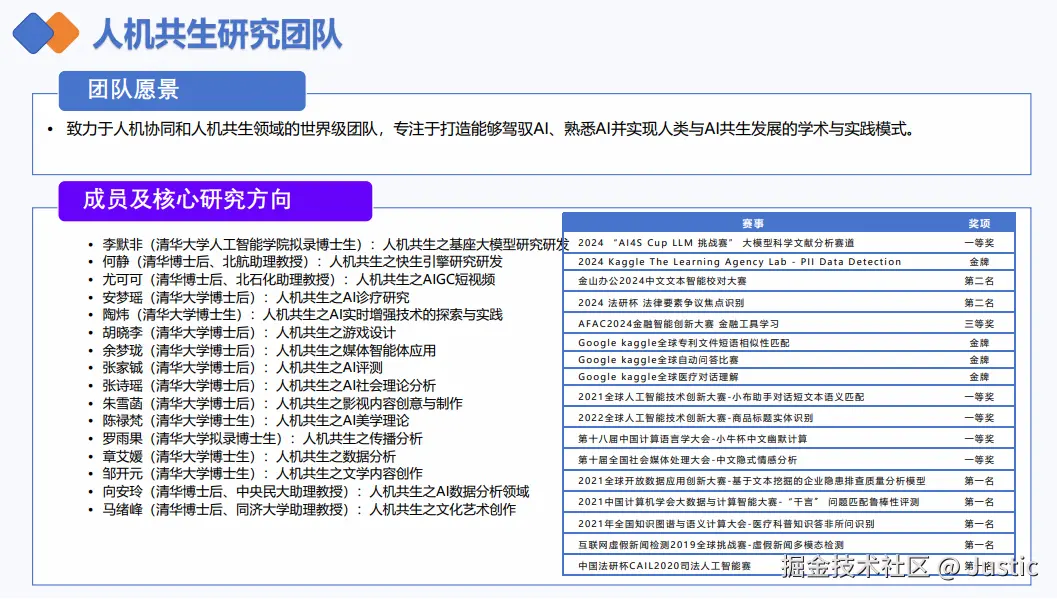Screen dimensions: 1057x599
Task: Click '第二名' award in 金山办公 row
Action: point(979,281)
